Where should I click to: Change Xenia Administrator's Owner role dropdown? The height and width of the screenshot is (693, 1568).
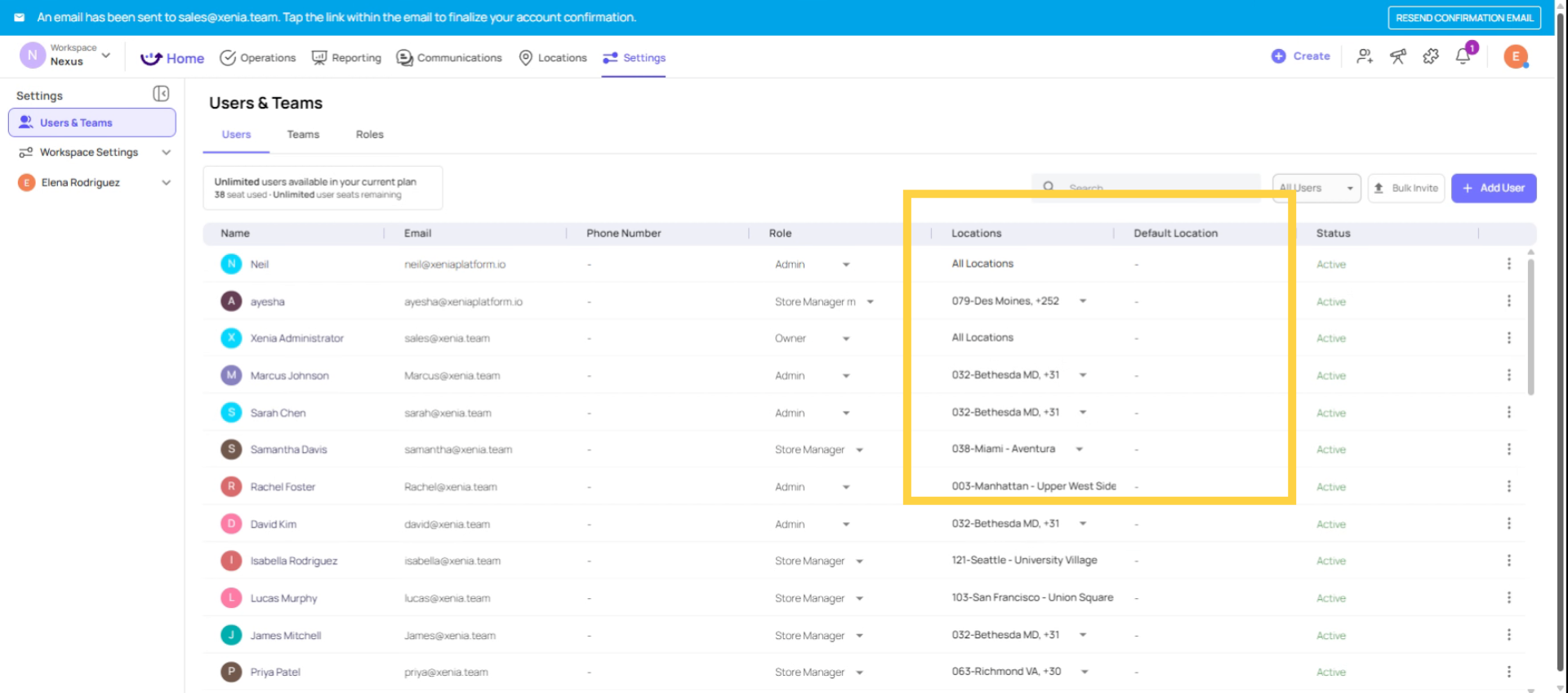coord(846,338)
